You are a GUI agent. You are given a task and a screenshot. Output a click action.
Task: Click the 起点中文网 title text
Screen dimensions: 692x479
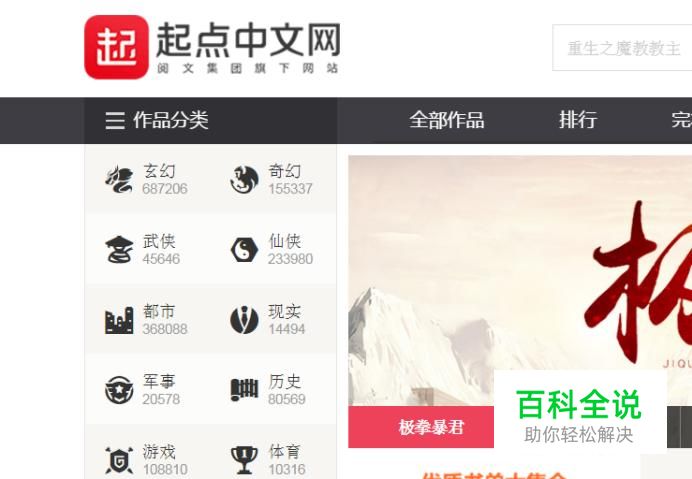(x=248, y=40)
